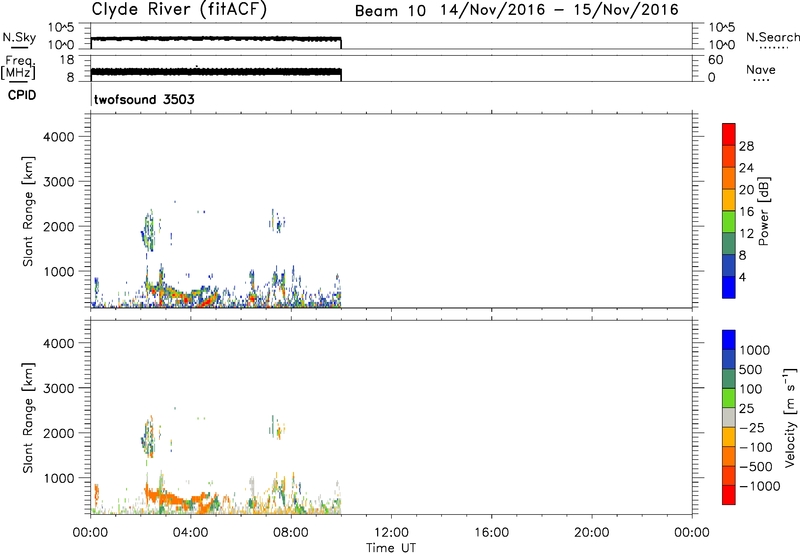Click the 04:00 time tick label
Viewport: 800px width, 554px height.
pyautogui.click(x=191, y=533)
